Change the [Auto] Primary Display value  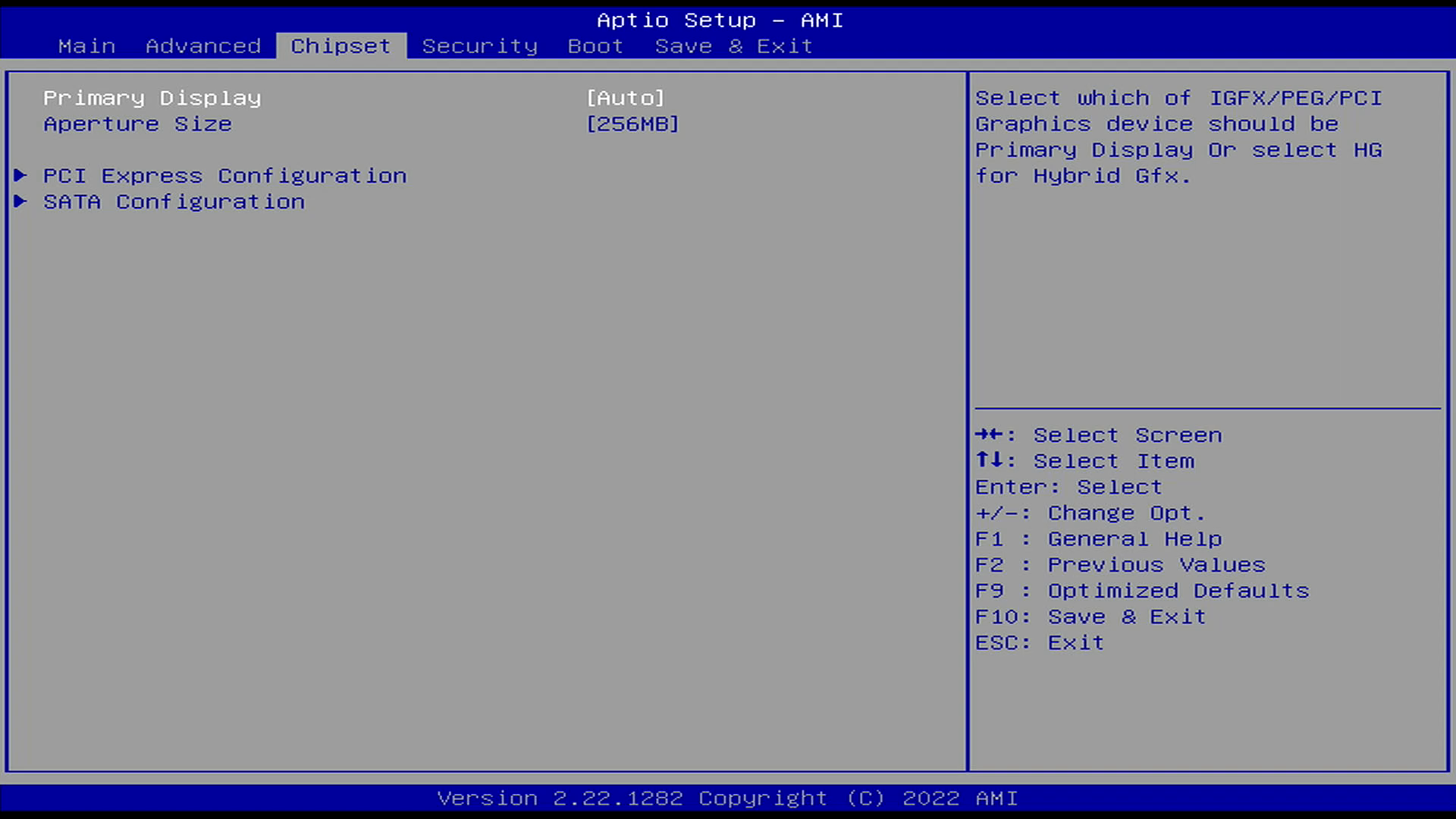(x=626, y=99)
